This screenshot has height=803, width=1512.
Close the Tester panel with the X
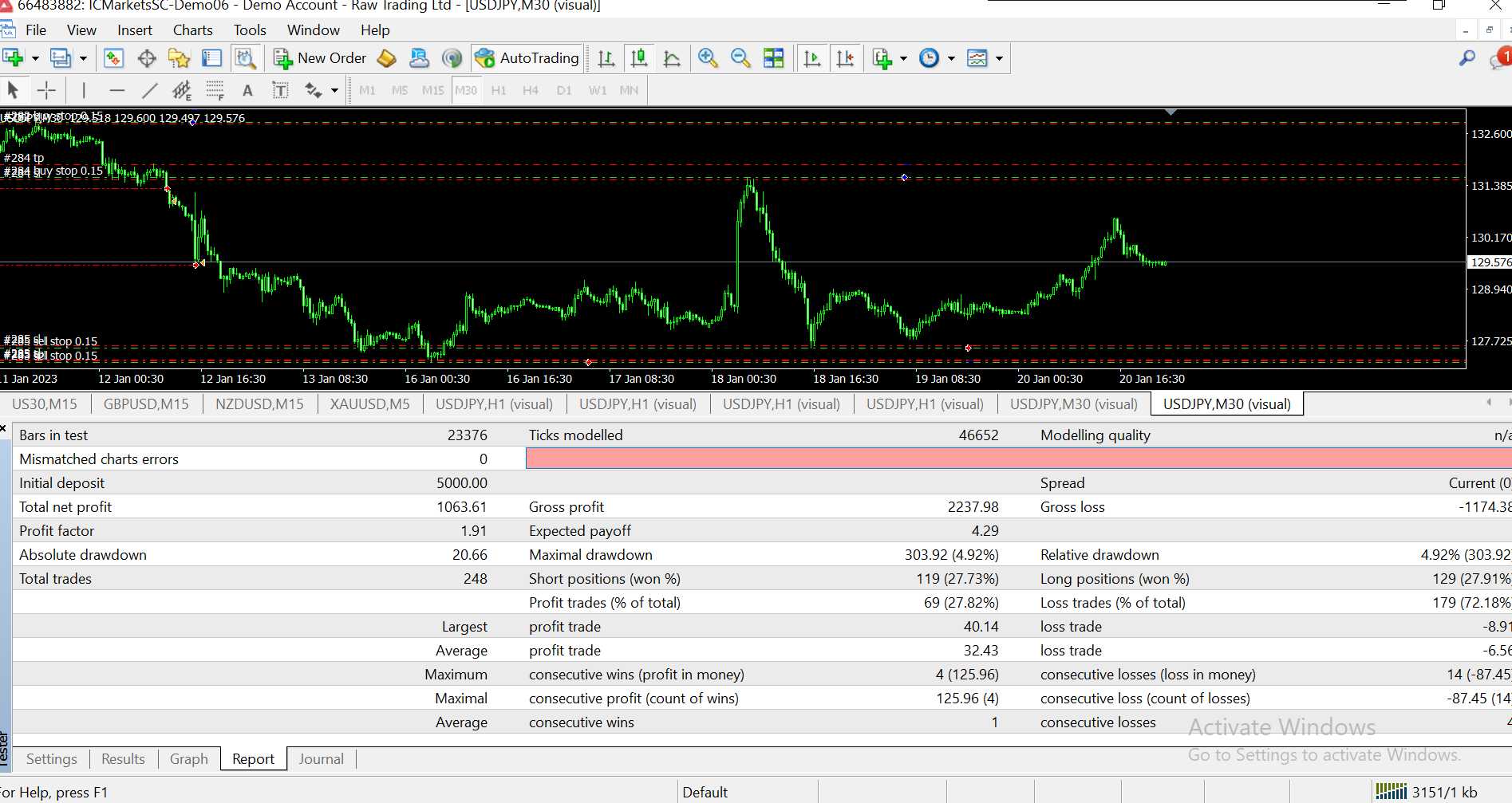click(x=4, y=429)
